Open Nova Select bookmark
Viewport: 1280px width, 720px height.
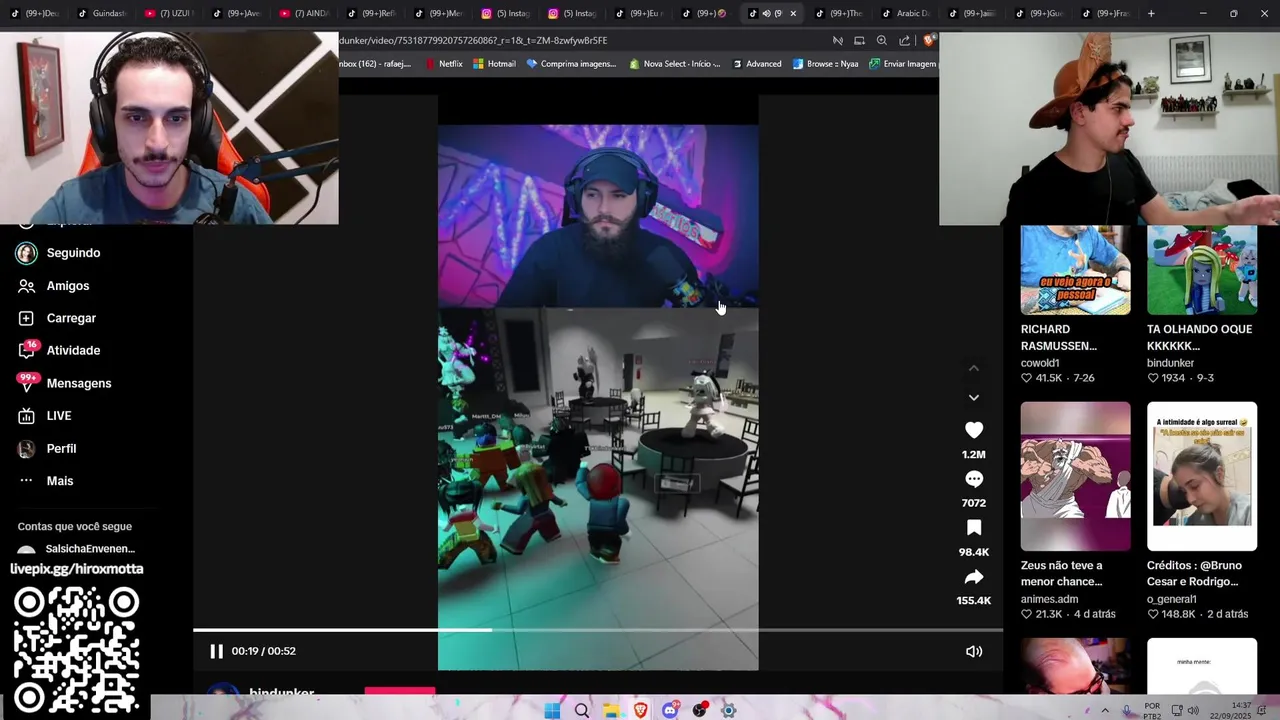675,64
